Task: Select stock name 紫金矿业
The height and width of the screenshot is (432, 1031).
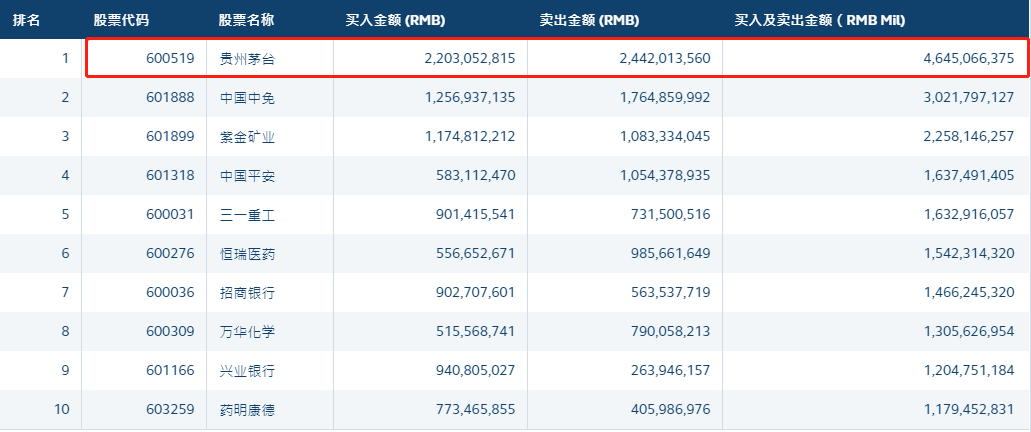Action: pyautogui.click(x=247, y=136)
